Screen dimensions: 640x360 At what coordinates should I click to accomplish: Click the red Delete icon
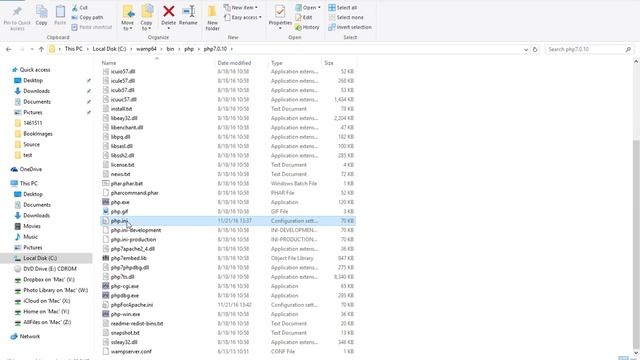tap(169, 11)
